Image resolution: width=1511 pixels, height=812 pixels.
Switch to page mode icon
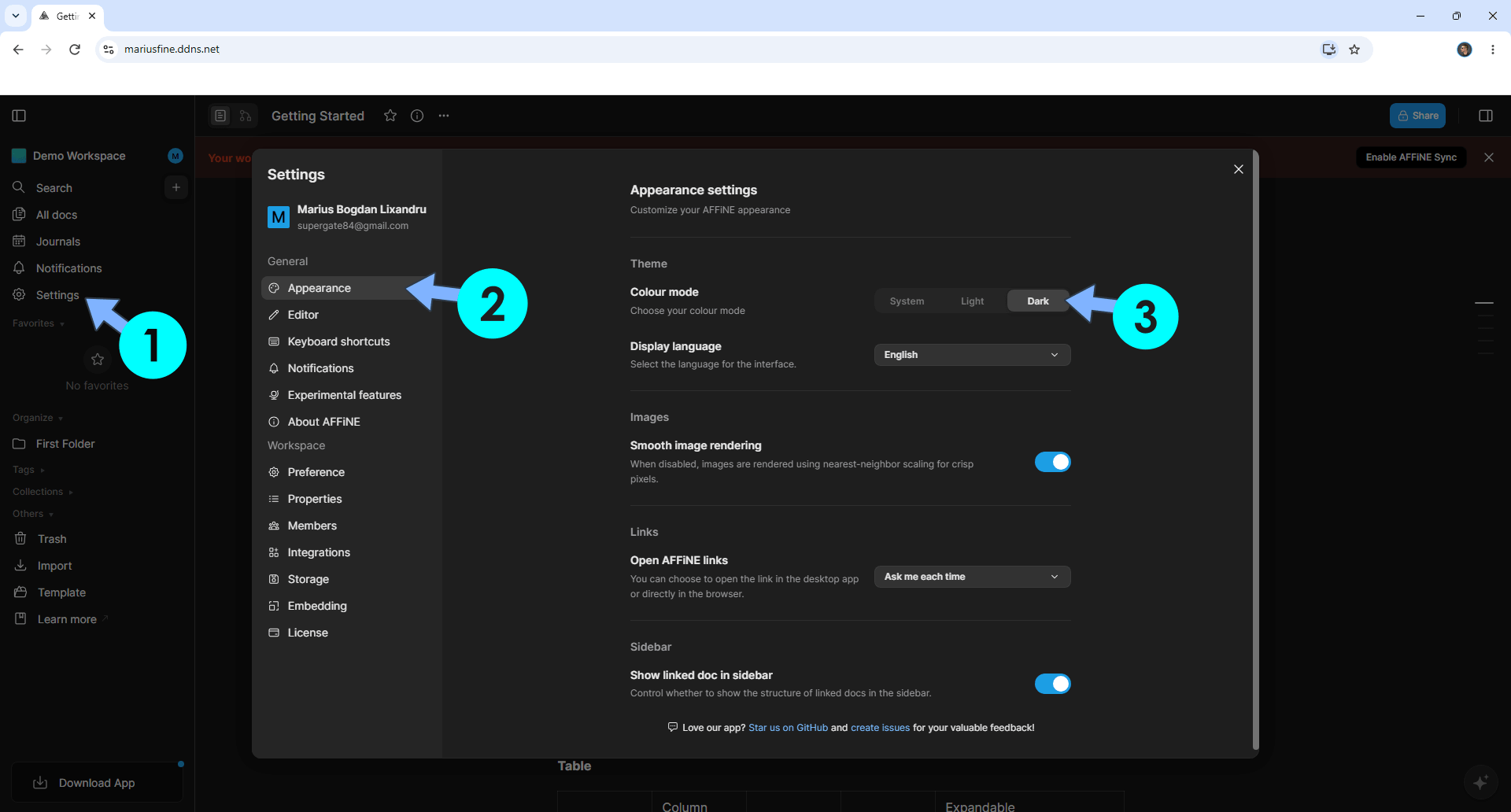(x=220, y=116)
